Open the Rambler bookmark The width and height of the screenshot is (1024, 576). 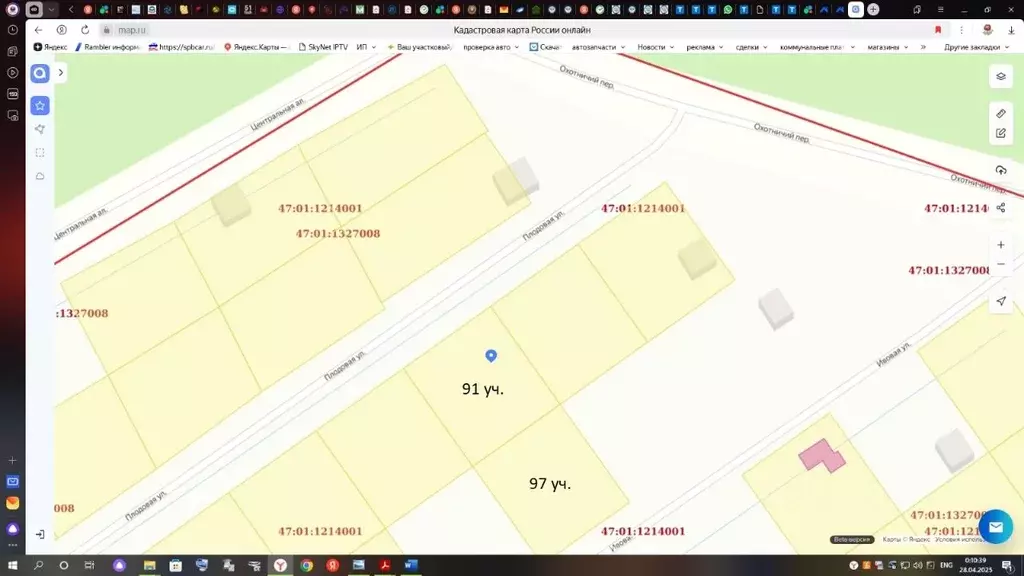(x=107, y=47)
